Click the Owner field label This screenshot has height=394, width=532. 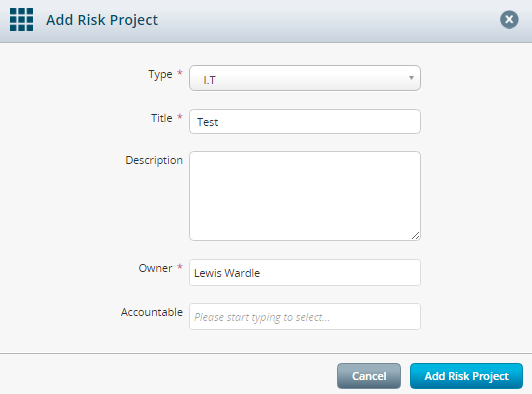tap(155, 268)
